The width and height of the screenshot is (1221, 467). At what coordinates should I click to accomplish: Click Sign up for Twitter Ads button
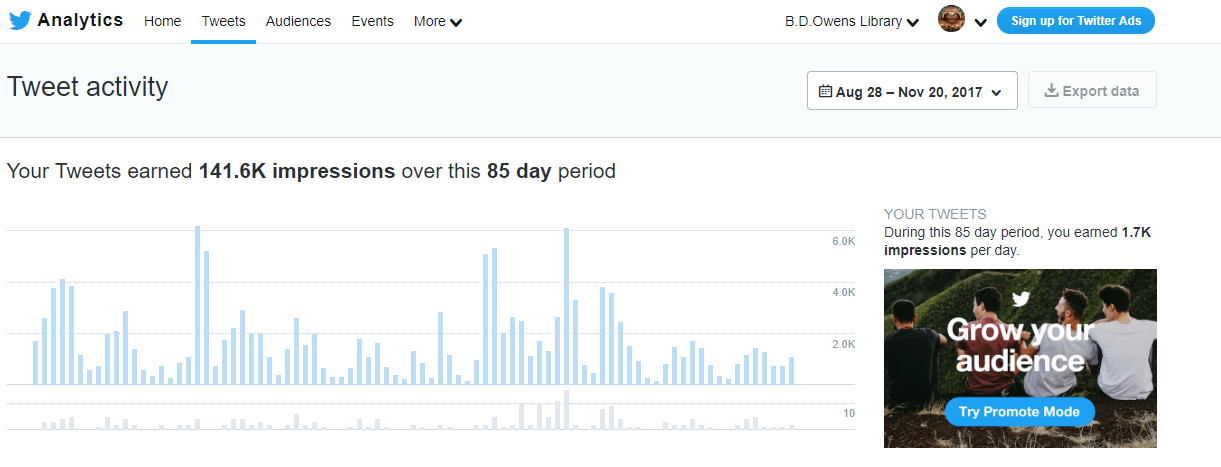(x=1076, y=21)
